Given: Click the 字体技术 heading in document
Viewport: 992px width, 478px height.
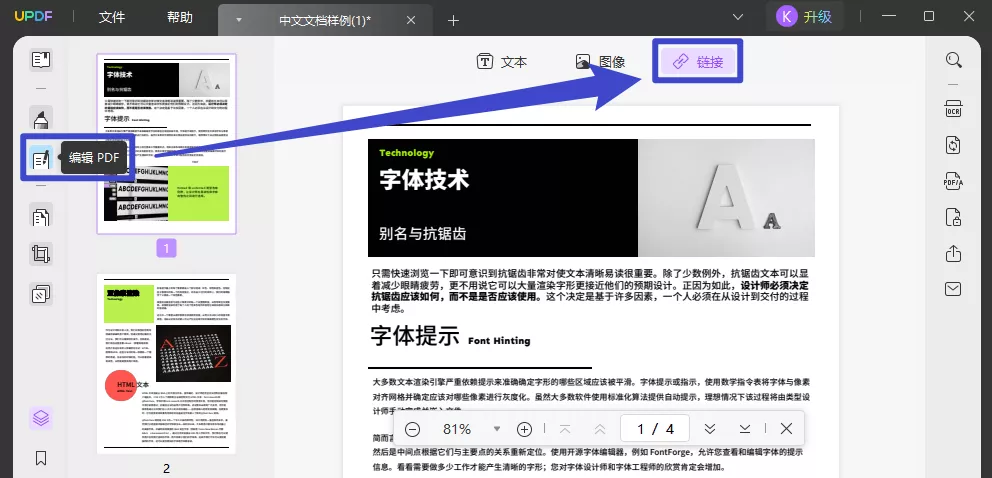Looking at the screenshot, I should pos(425,180).
